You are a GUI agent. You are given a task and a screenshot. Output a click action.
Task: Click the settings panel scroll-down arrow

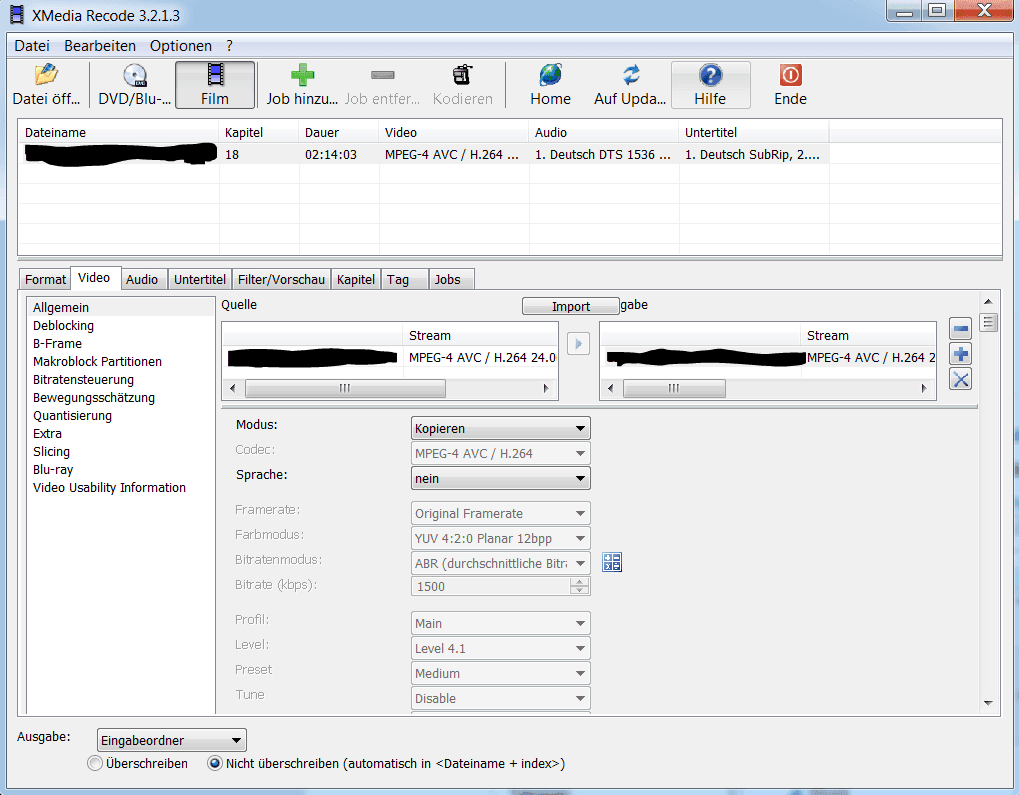(x=988, y=703)
